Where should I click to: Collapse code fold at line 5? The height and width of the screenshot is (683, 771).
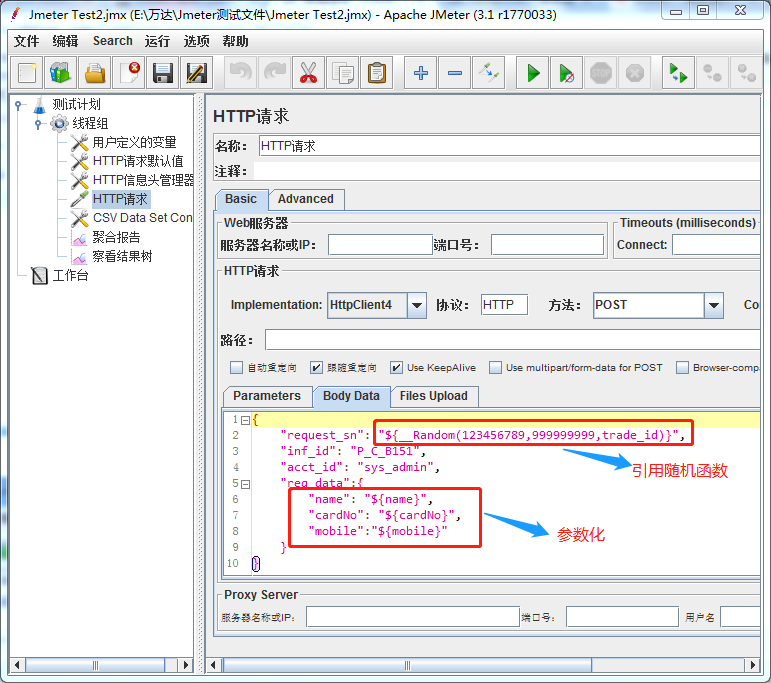click(245, 484)
